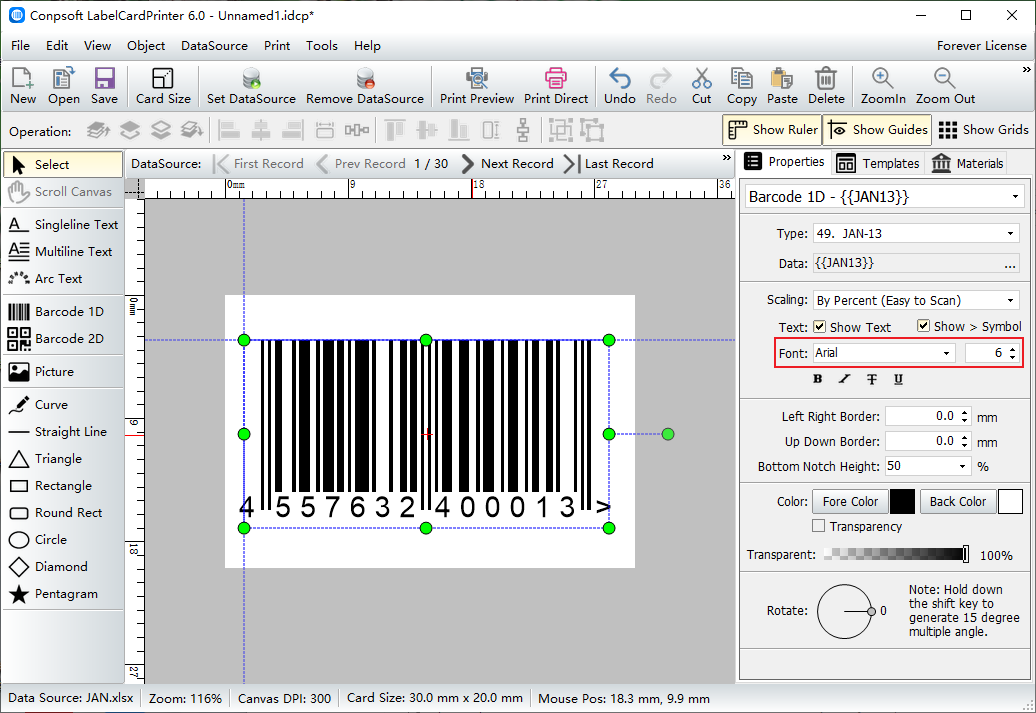Choose the Curve drawing tool
Screen dimensions: 1036x713
click(x=63, y=404)
